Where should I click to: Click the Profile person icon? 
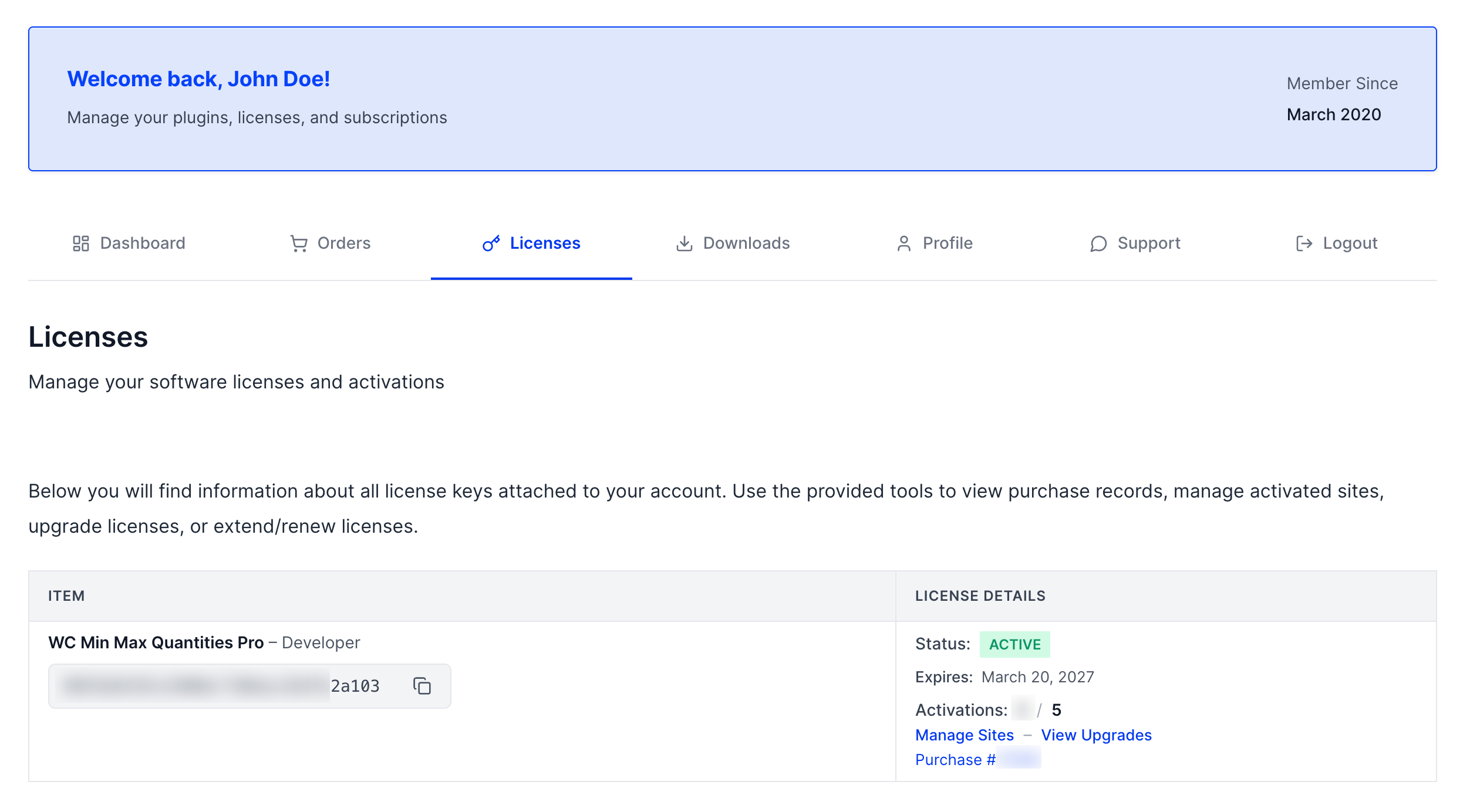[x=903, y=243]
